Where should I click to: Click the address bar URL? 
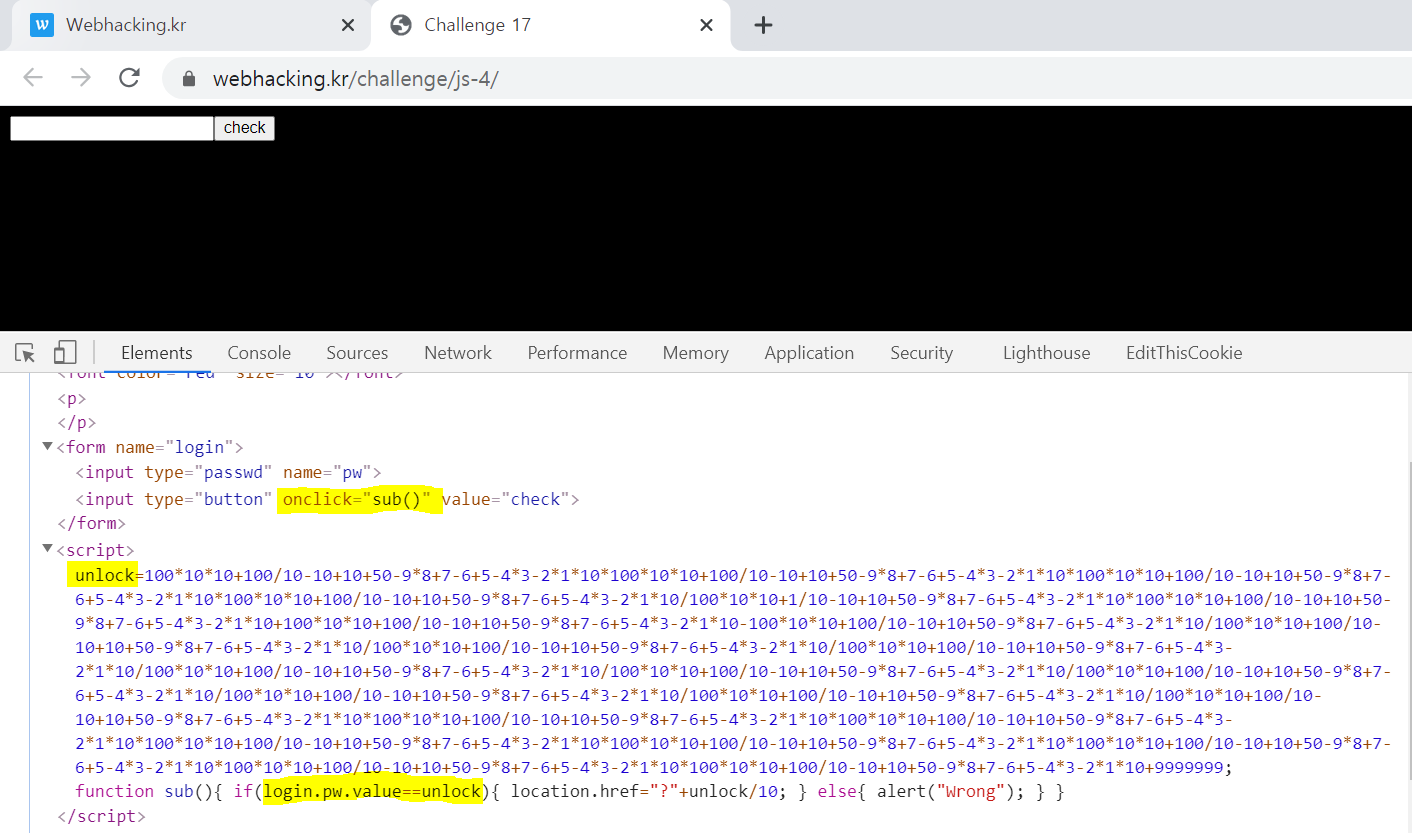coord(356,79)
